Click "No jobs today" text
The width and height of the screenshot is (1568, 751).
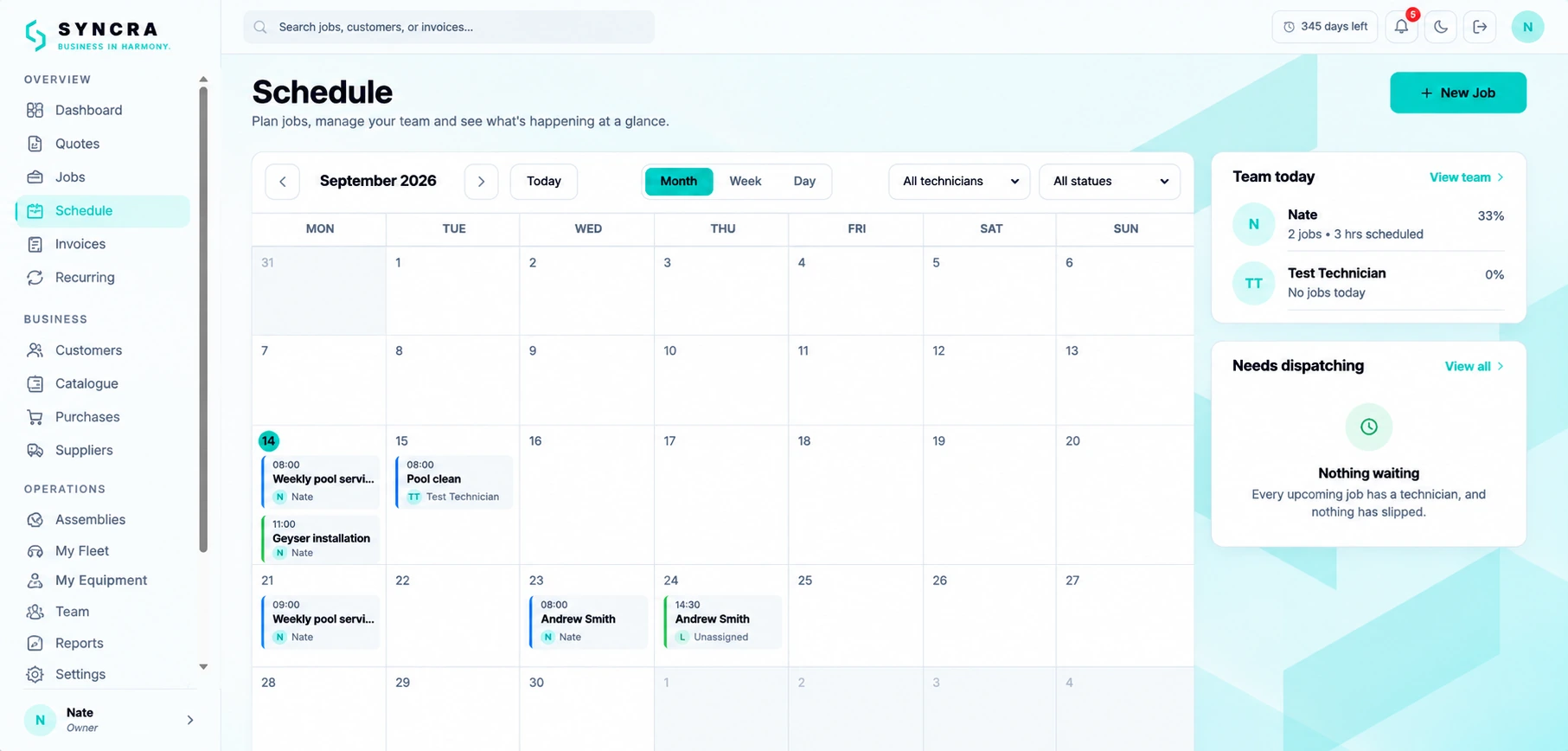[1327, 293]
